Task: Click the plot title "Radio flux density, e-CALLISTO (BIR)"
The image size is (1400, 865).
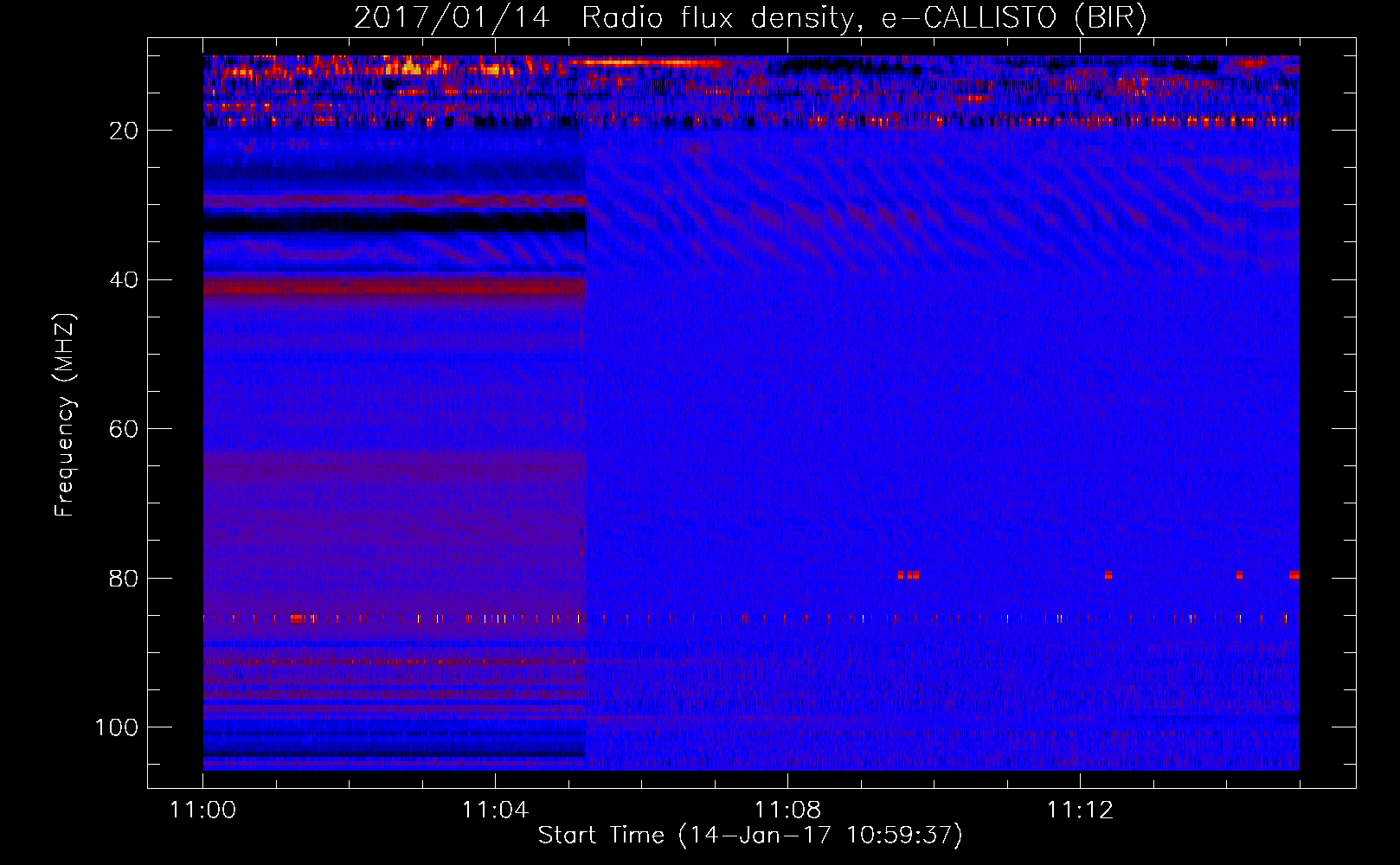Action: [x=864, y=18]
